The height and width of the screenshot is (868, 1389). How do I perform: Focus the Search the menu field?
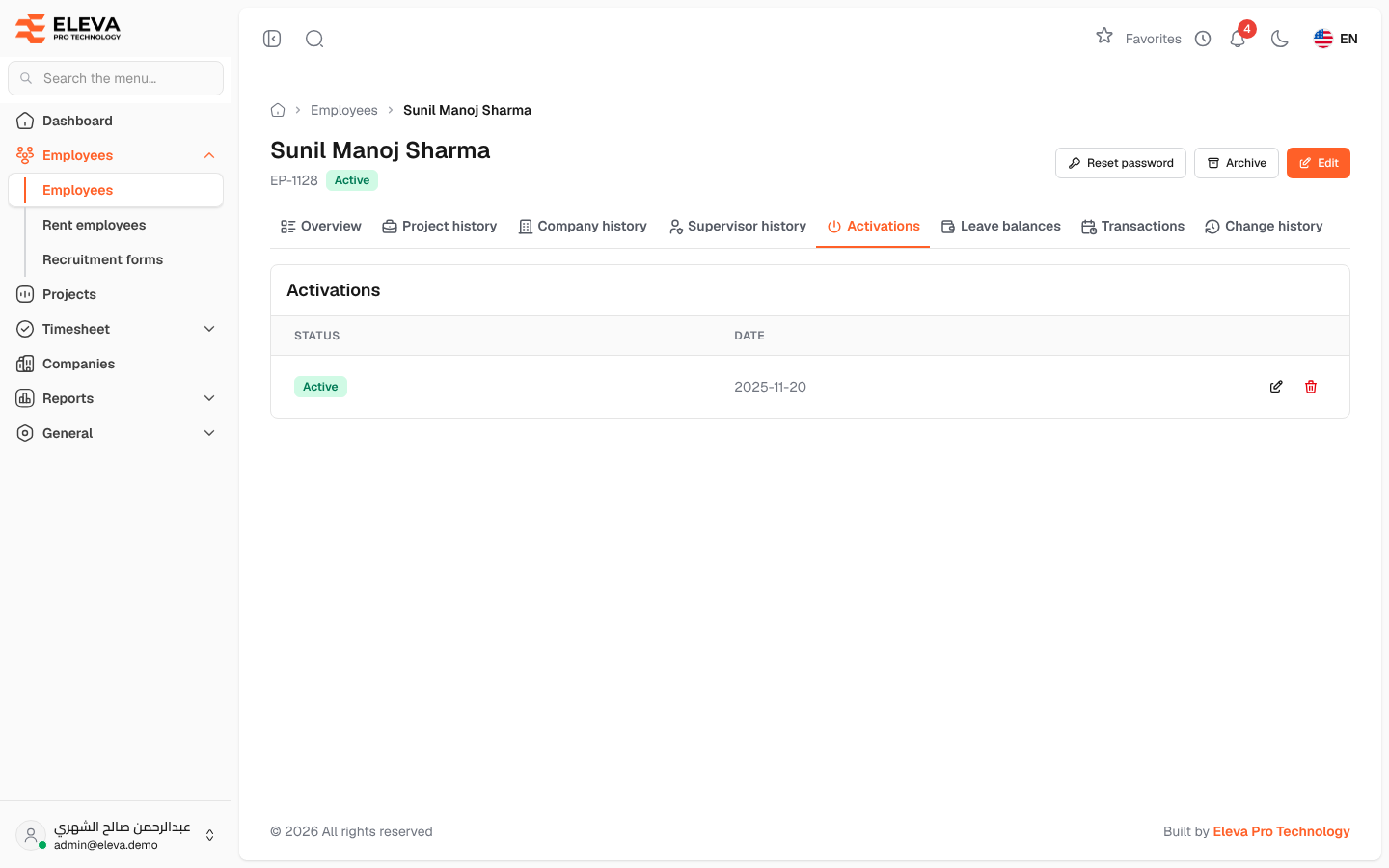pos(116,78)
